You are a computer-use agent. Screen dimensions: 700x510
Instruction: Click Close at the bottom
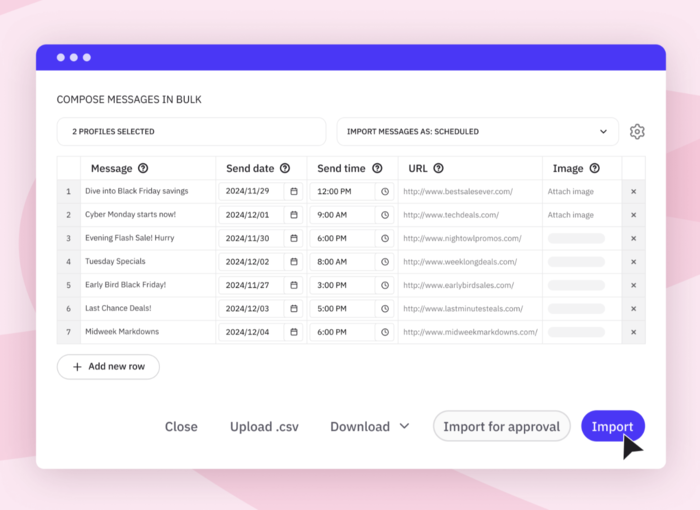181,426
